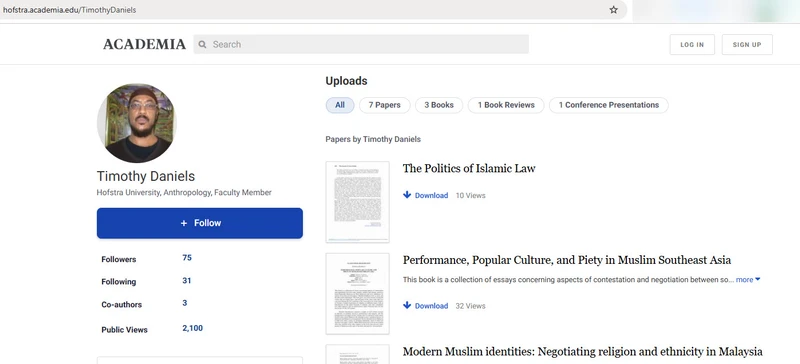
Task: Click in the Academia search field
Action: pyautogui.click(x=361, y=44)
